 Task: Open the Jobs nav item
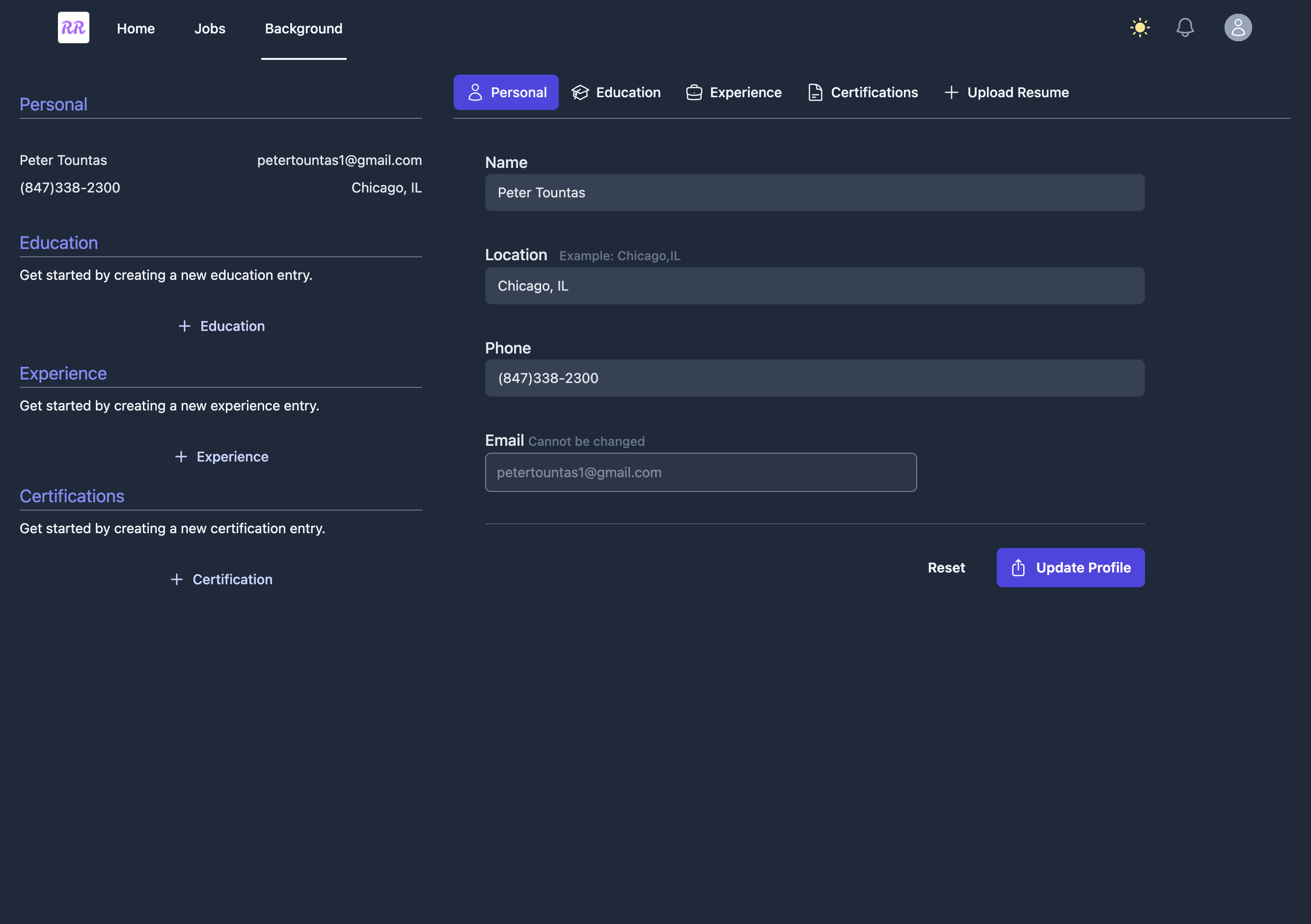coord(210,28)
